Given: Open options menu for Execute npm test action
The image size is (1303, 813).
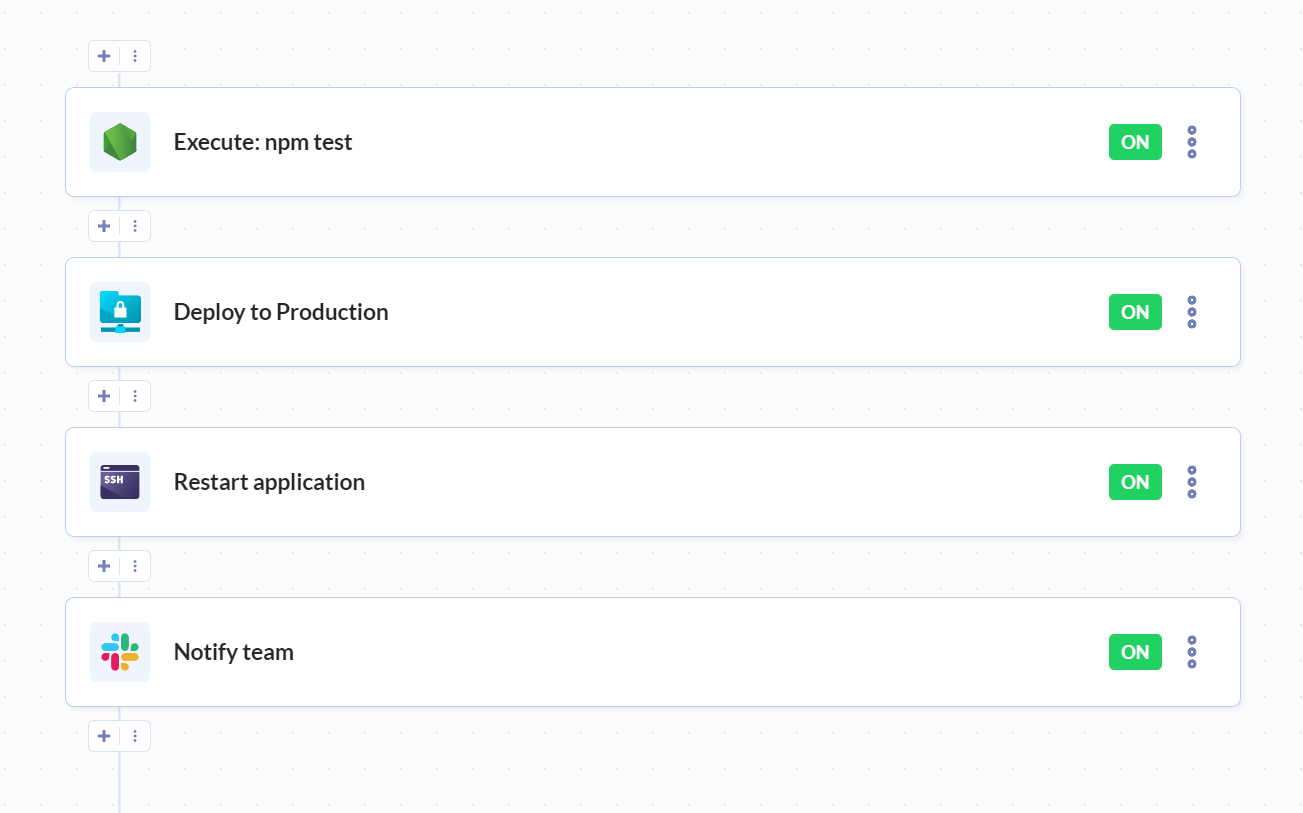Looking at the screenshot, I should click(x=1191, y=141).
